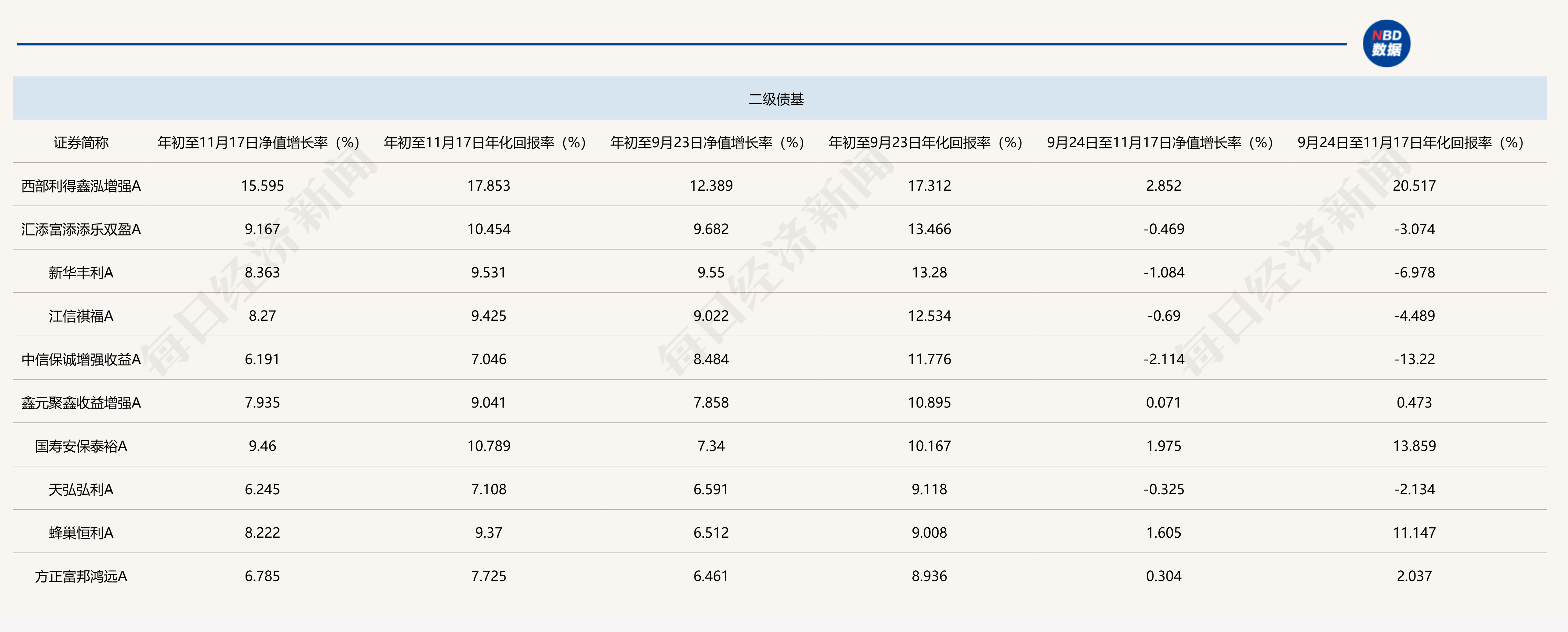
Task: Click the value 9.118 in 天弘弘利A row
Action: (930, 490)
